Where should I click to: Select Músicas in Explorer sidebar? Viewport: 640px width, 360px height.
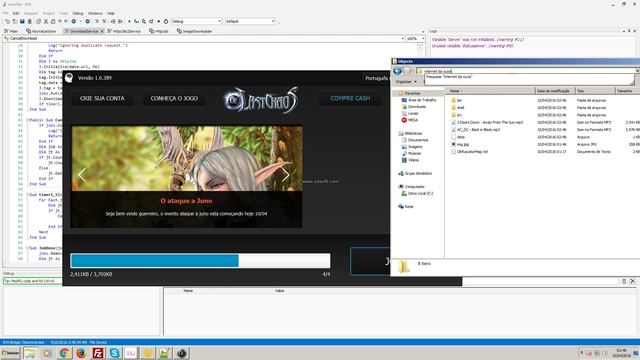point(411,153)
